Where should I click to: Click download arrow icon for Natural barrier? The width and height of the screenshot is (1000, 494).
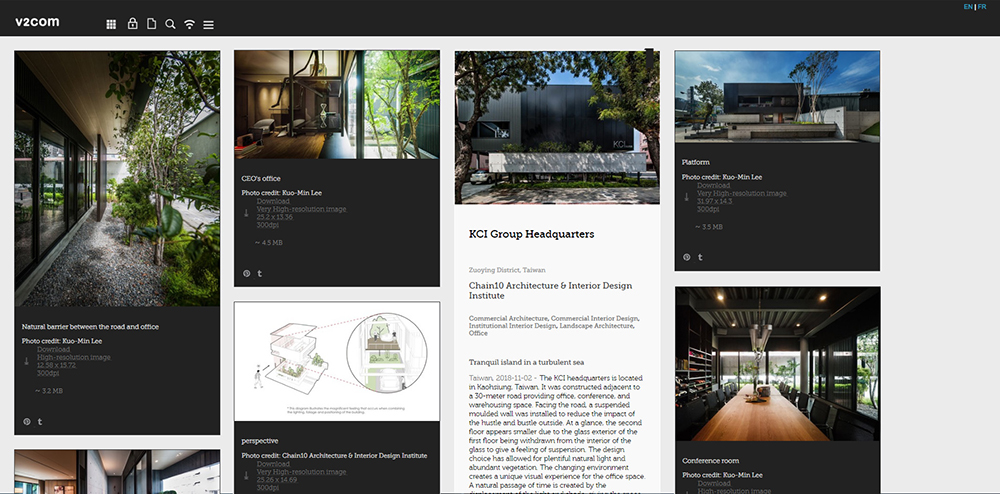coord(27,361)
